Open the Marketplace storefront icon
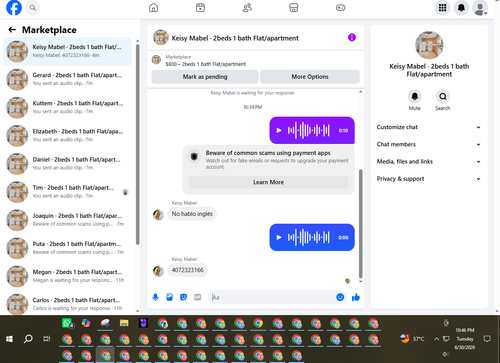The image size is (500, 363). pos(294,8)
